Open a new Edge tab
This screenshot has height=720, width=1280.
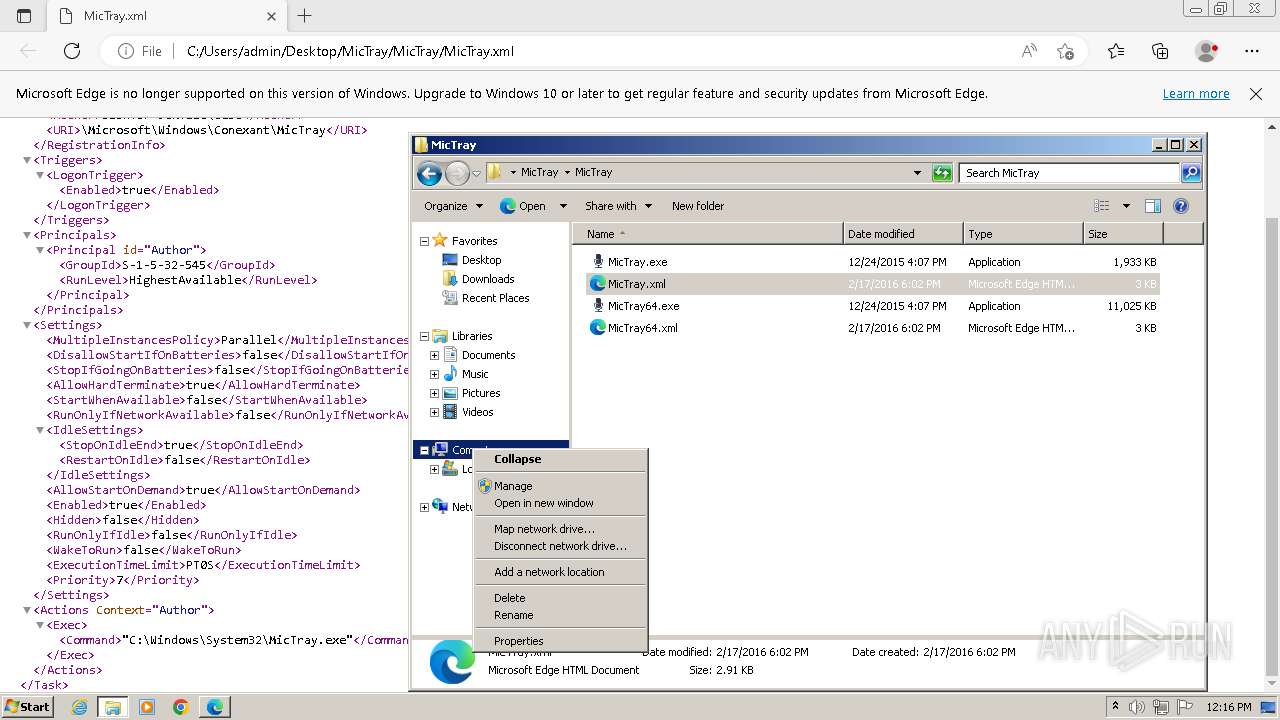[305, 16]
